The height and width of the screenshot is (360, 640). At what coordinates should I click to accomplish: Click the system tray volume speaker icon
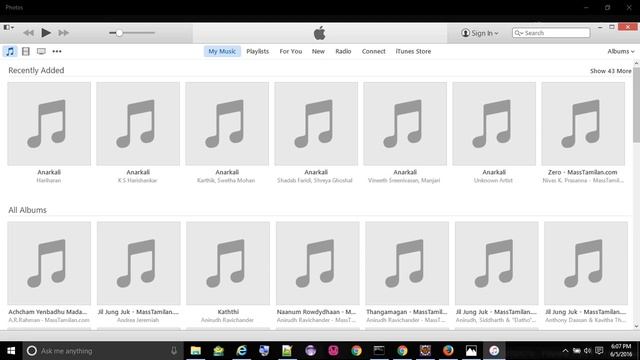pyautogui.click(x=587, y=351)
